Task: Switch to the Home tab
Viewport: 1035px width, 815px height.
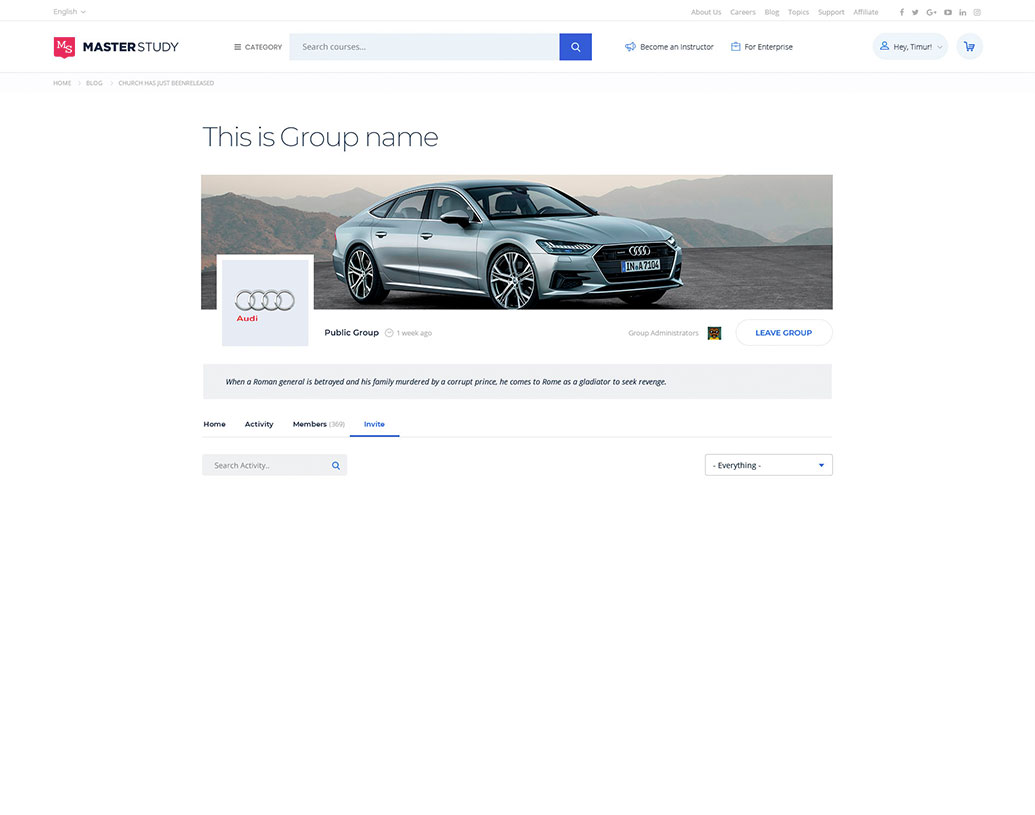Action: pyautogui.click(x=215, y=424)
